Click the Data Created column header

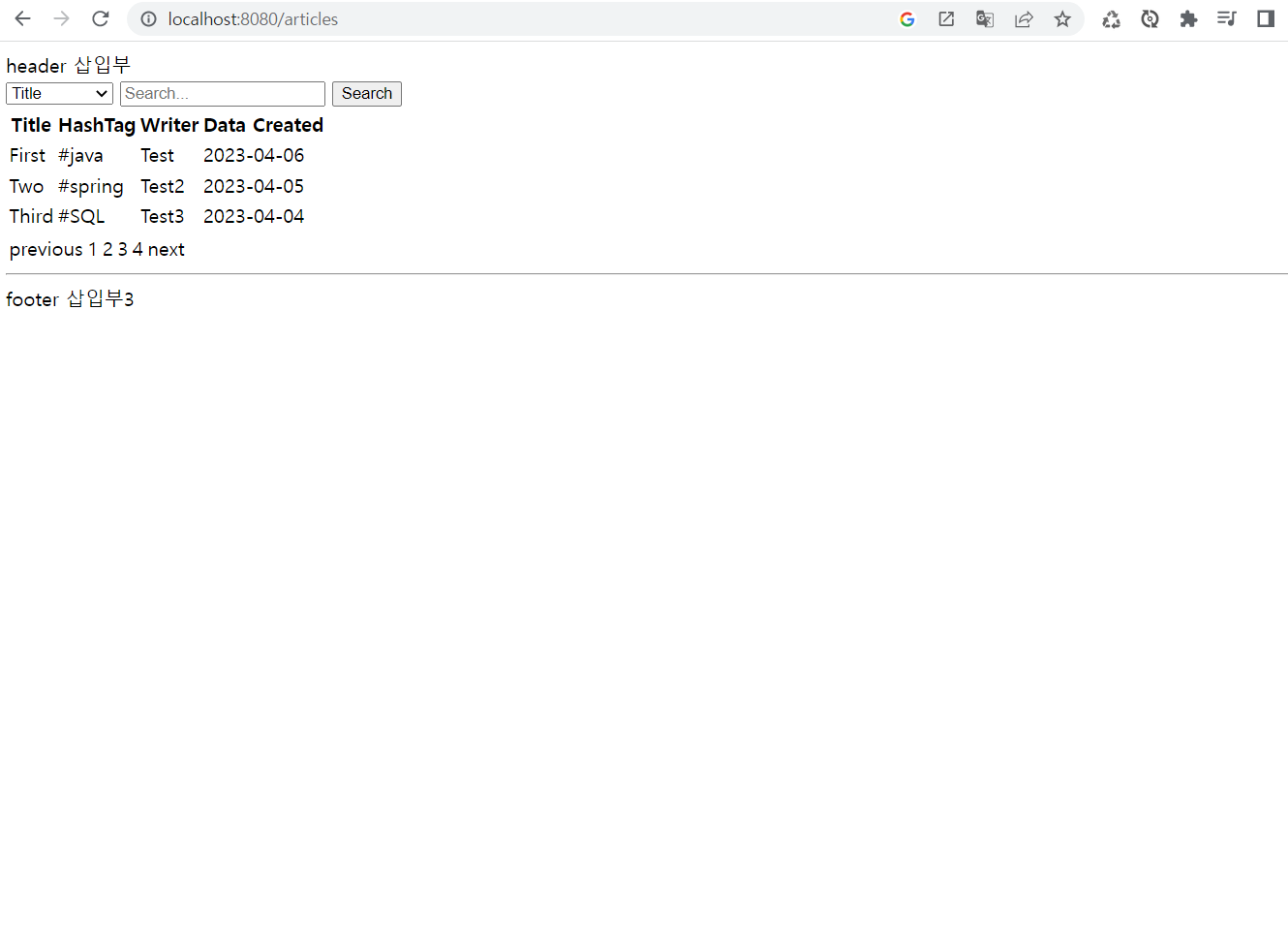point(263,125)
